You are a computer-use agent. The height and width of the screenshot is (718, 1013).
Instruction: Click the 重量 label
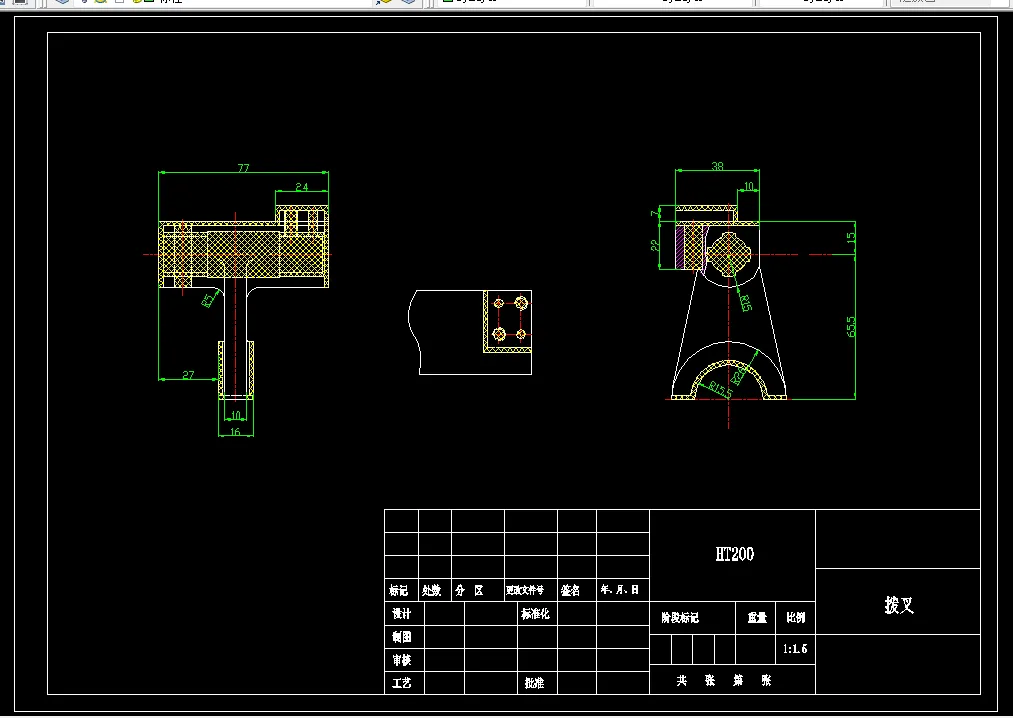tap(757, 618)
